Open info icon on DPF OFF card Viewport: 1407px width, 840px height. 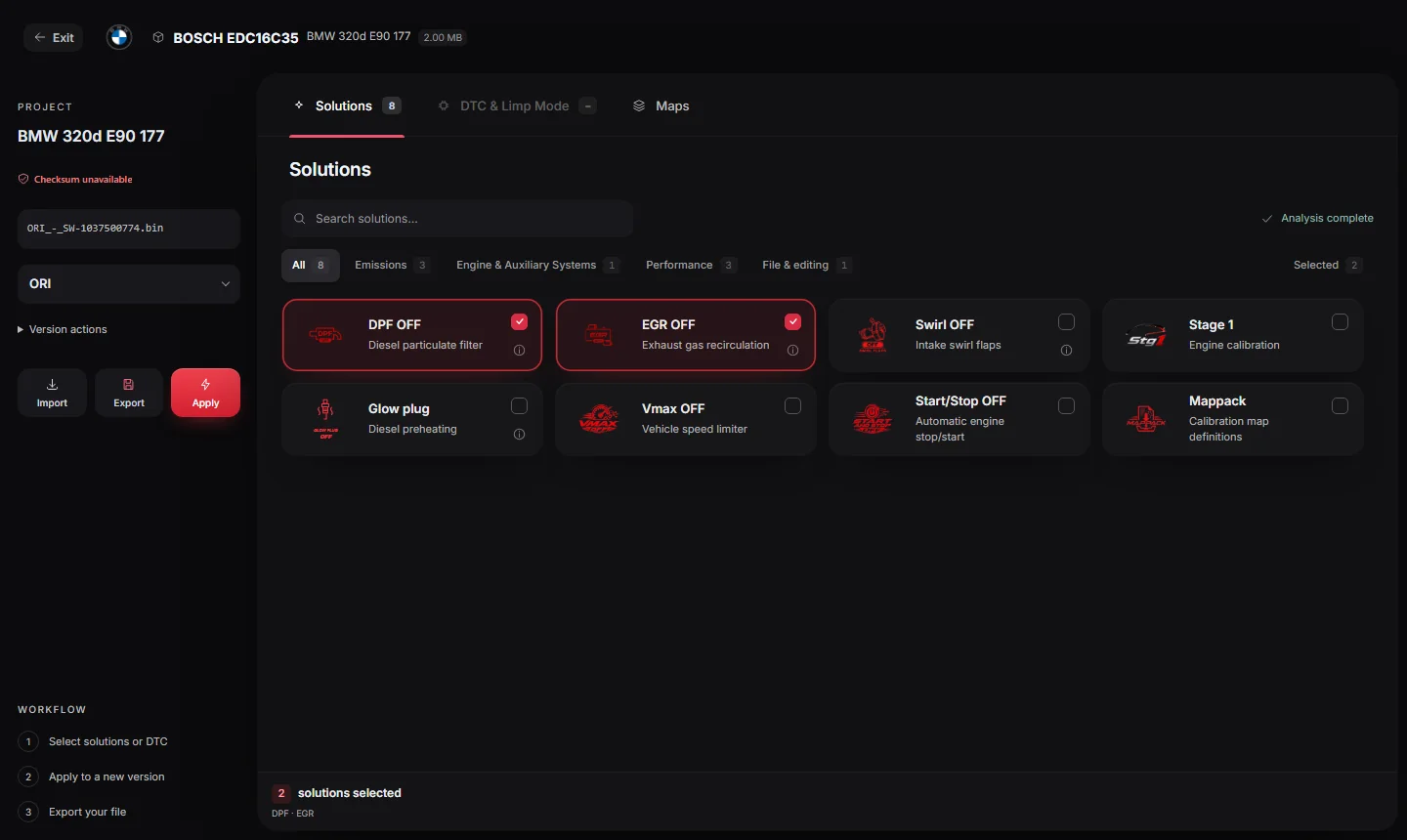pyautogui.click(x=520, y=351)
